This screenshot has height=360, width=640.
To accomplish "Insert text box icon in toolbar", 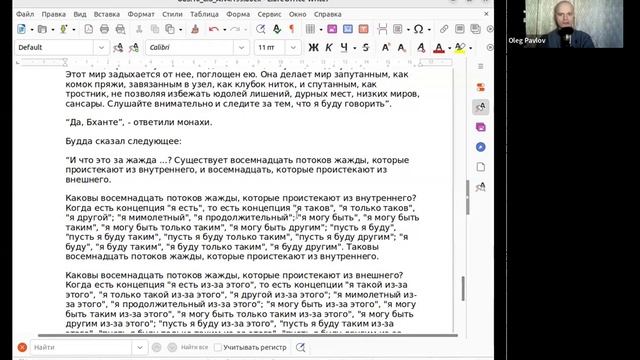I will click(x=363, y=29).
